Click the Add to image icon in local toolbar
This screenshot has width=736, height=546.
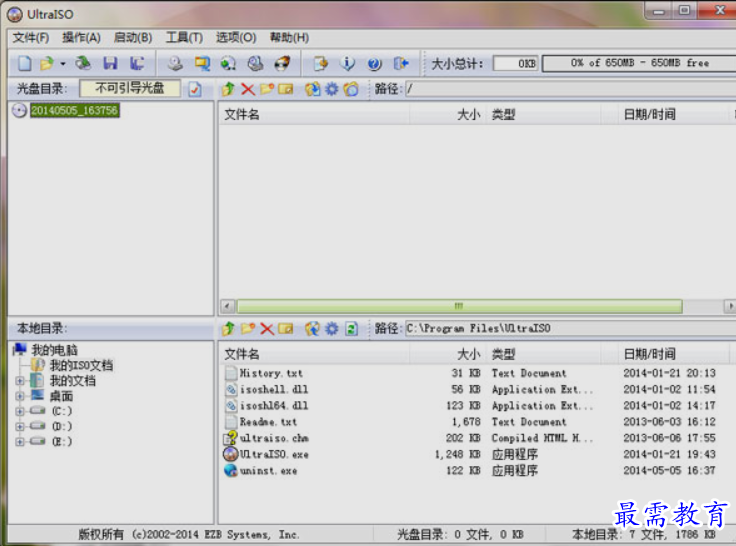pos(312,329)
